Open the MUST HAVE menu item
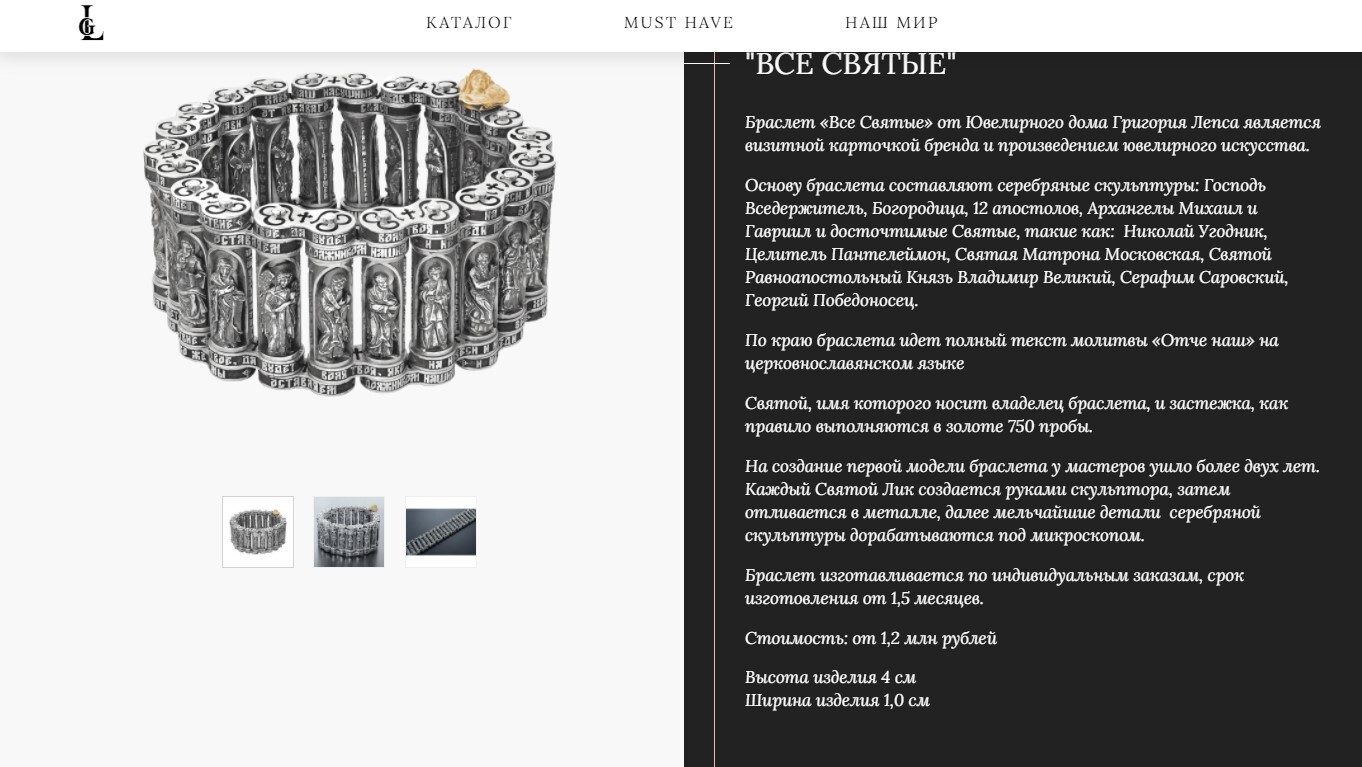 (679, 23)
